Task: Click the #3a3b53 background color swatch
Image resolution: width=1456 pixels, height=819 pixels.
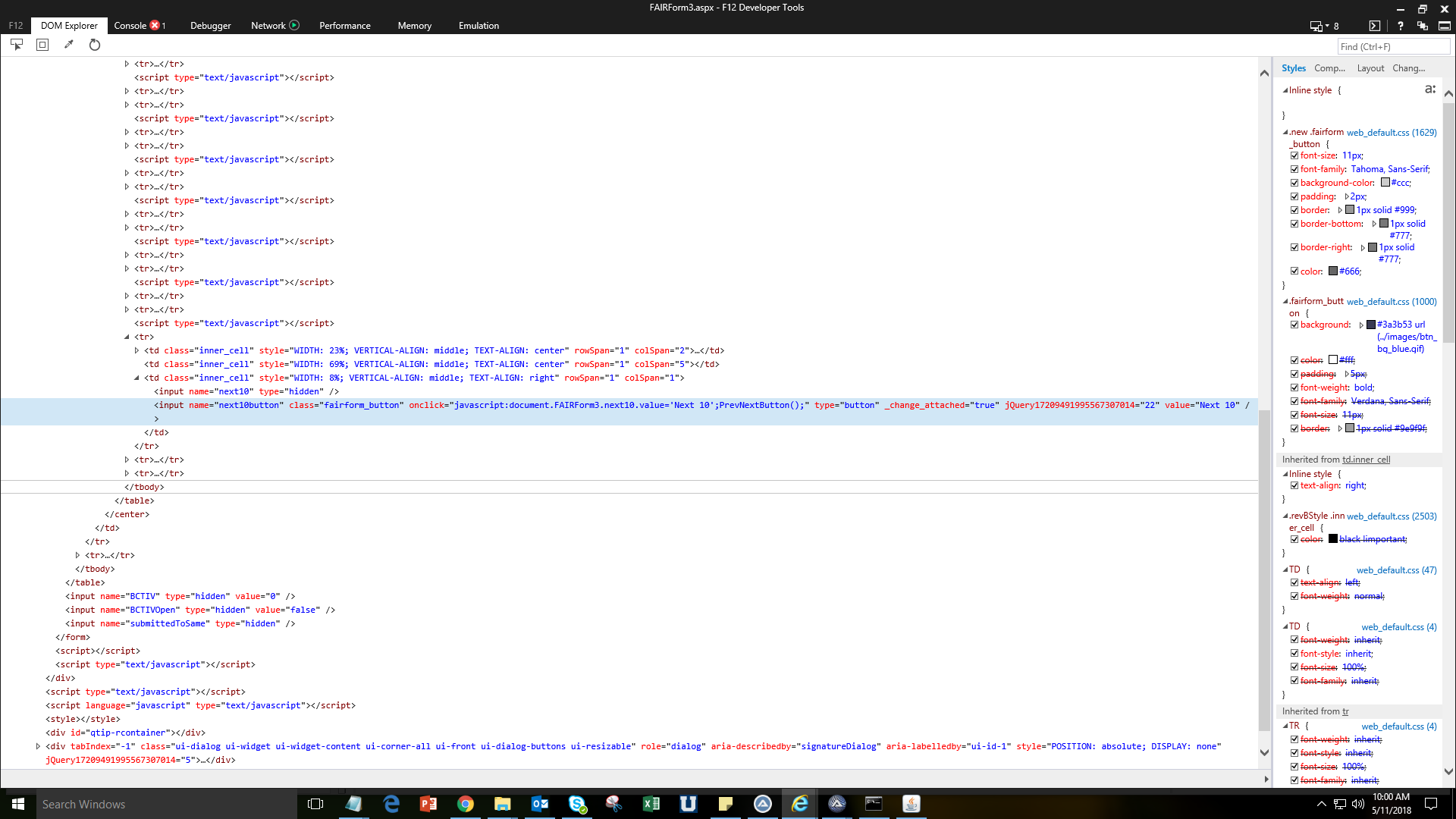Action: 1371,325
